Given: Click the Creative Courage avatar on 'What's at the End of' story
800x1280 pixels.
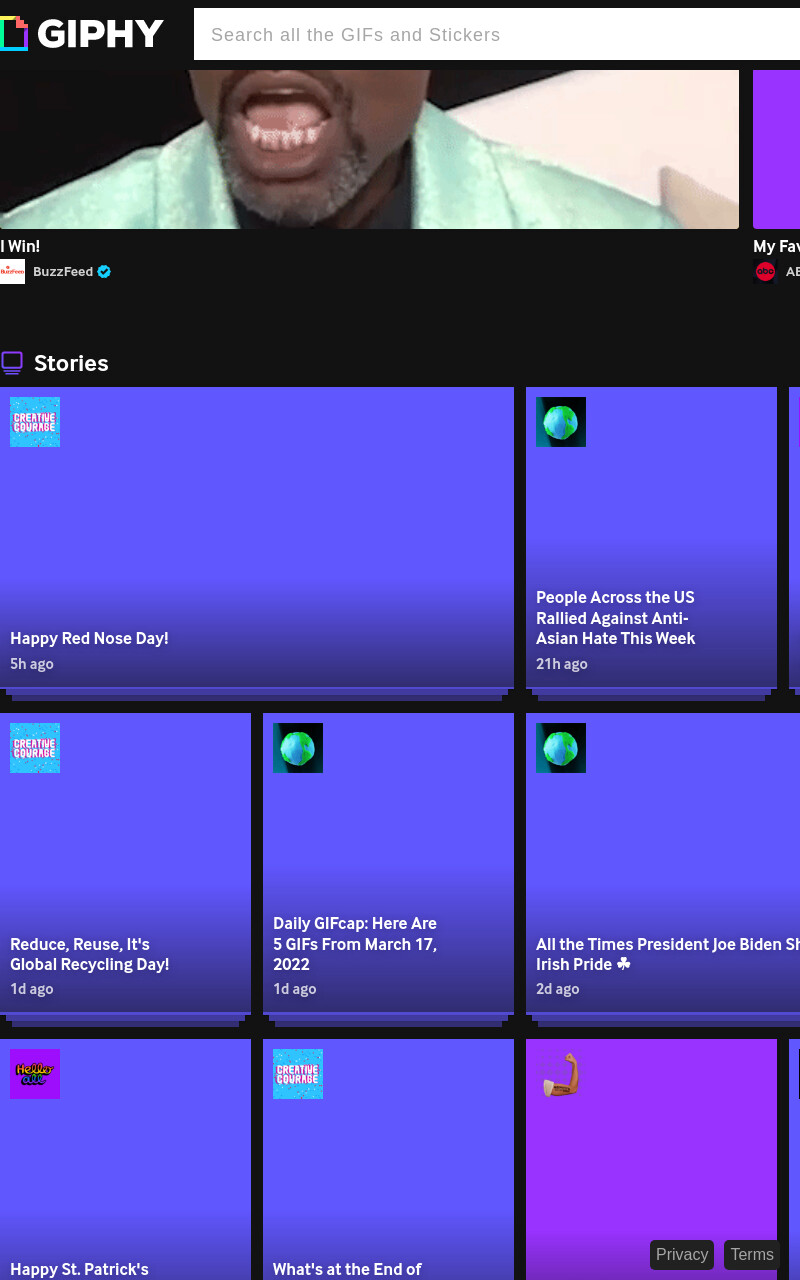Looking at the screenshot, I should click(x=298, y=1074).
